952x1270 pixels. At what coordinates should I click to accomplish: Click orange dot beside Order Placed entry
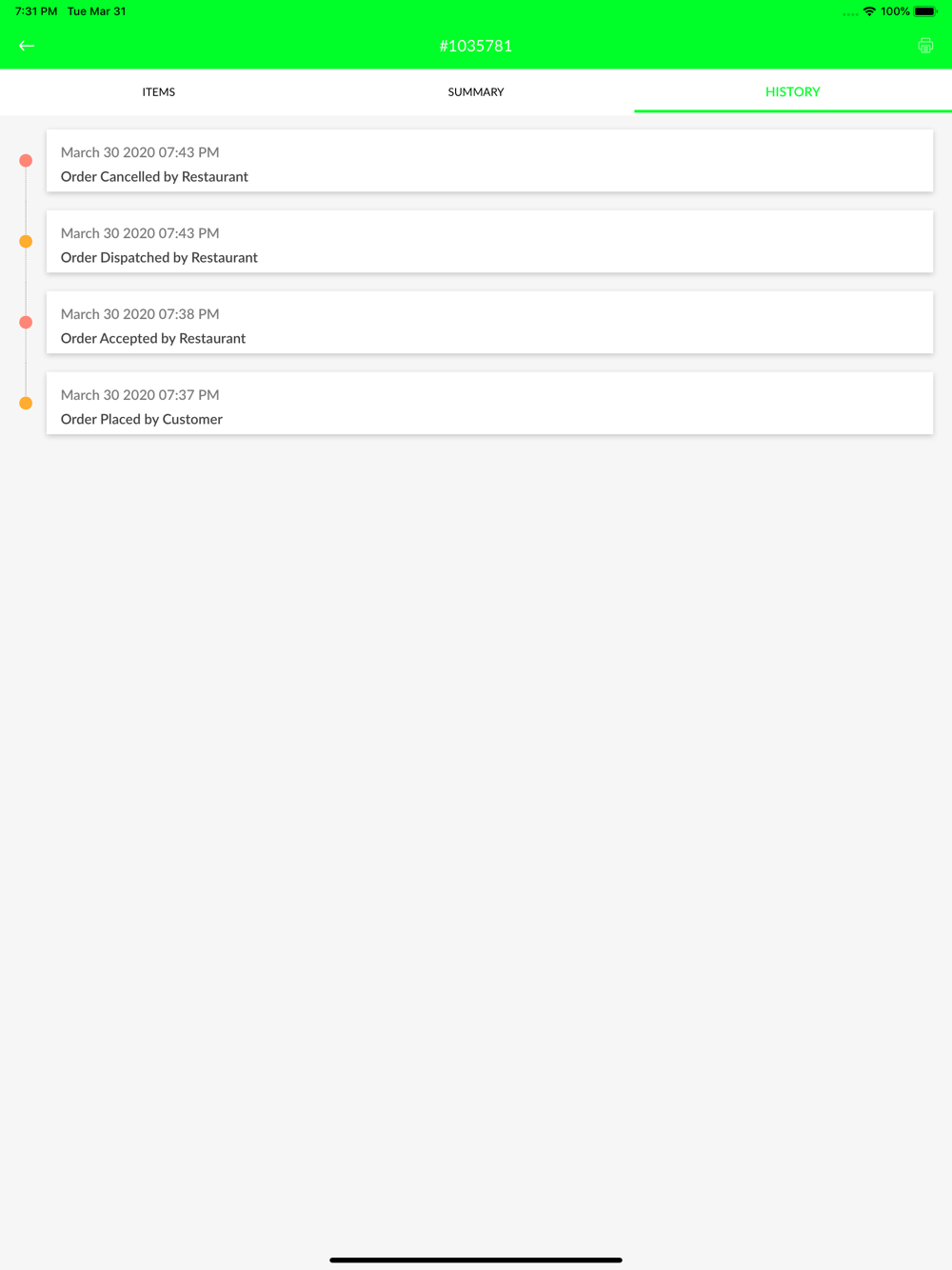[x=26, y=404]
